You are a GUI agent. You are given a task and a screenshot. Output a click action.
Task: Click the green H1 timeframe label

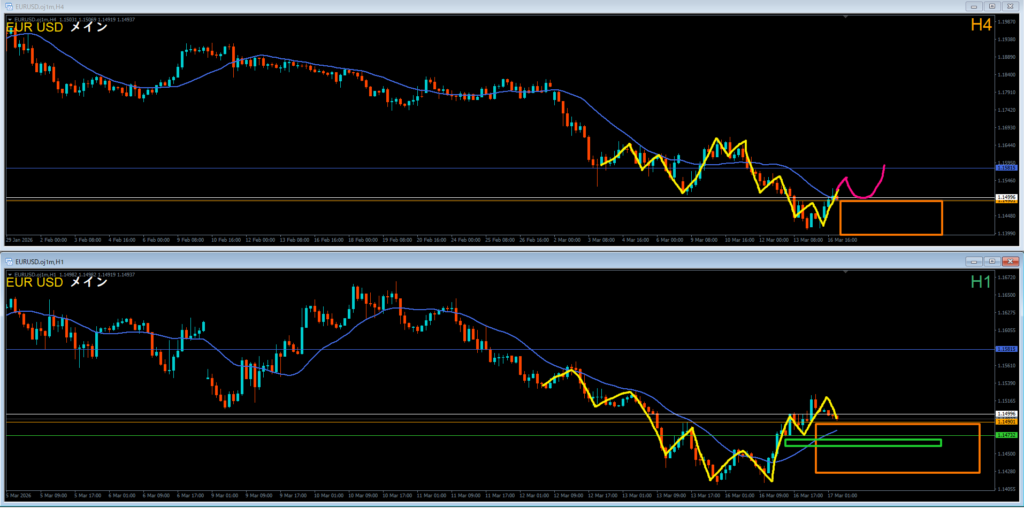(x=981, y=283)
